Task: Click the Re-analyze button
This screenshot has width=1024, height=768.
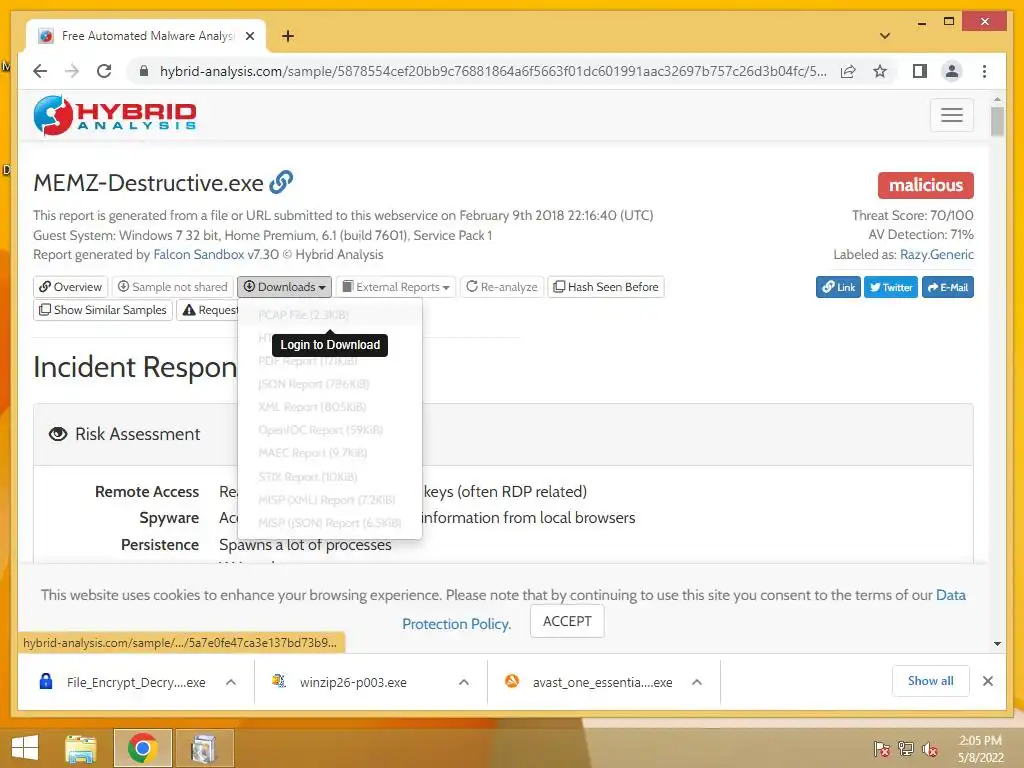Action: [x=502, y=287]
